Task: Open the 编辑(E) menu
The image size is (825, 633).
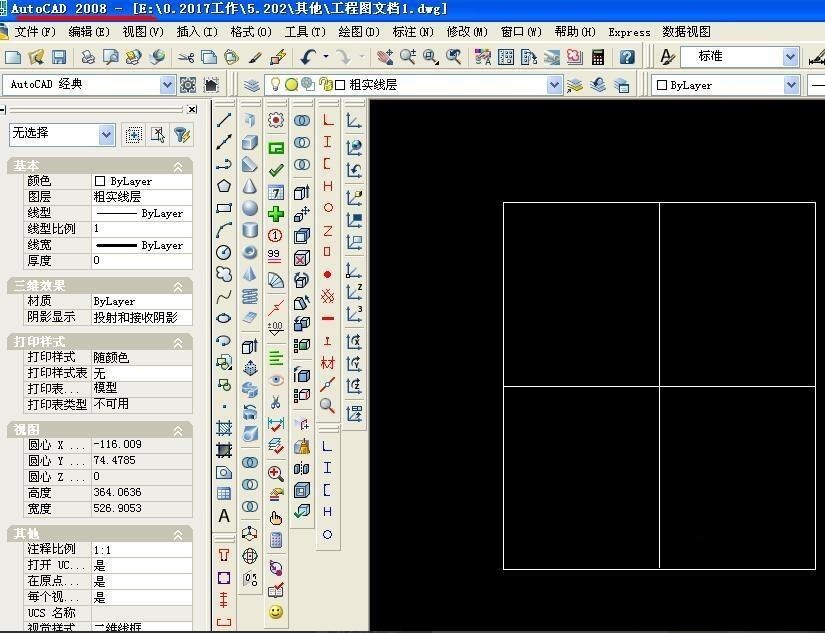Action: (x=89, y=32)
